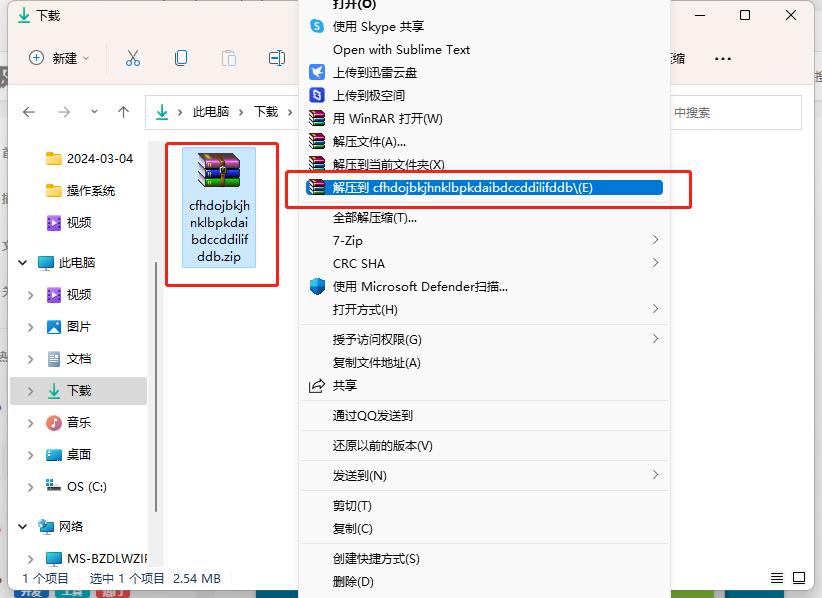Click the Cut scissors icon in toolbar

coord(133,58)
